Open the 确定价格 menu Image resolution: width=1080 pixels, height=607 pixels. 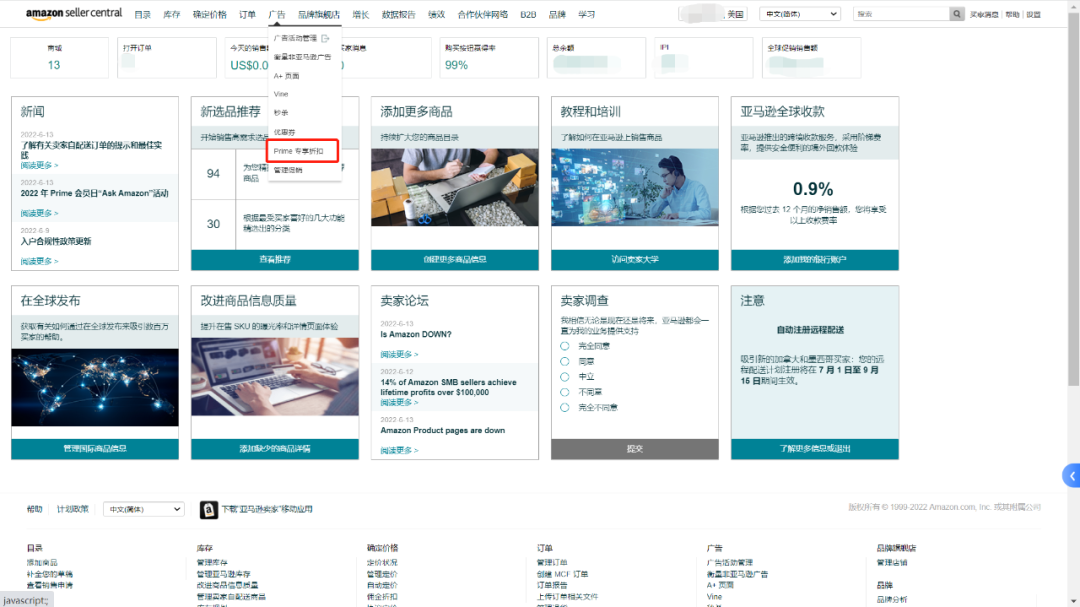(x=209, y=14)
